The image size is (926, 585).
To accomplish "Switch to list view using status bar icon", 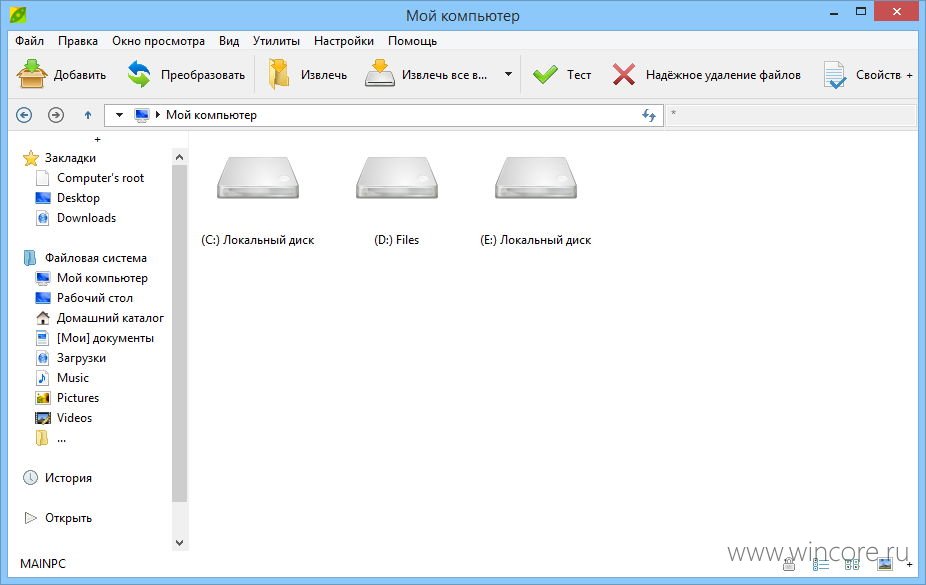I will (820, 565).
